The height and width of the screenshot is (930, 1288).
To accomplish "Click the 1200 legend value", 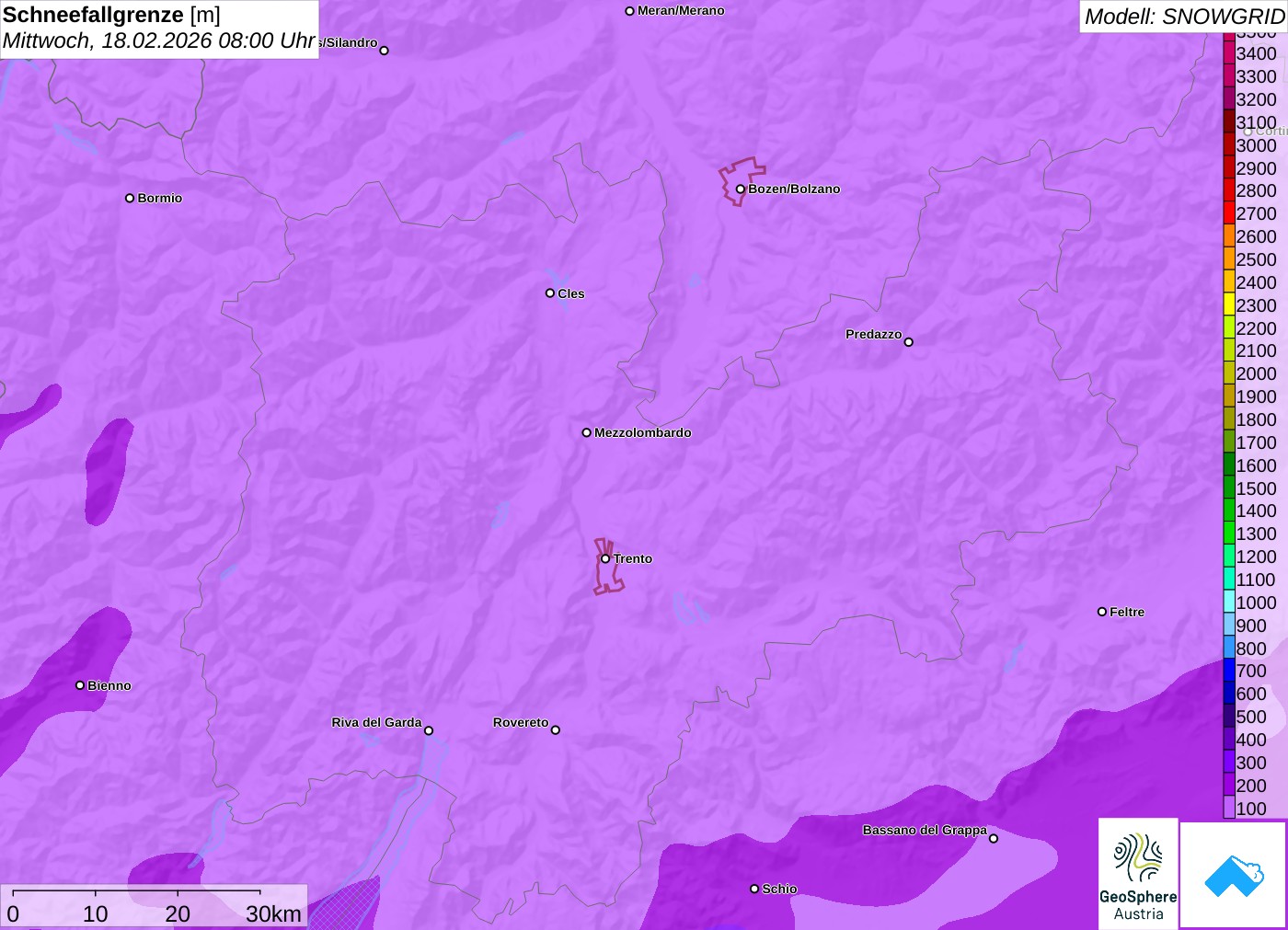I will [x=1257, y=557].
